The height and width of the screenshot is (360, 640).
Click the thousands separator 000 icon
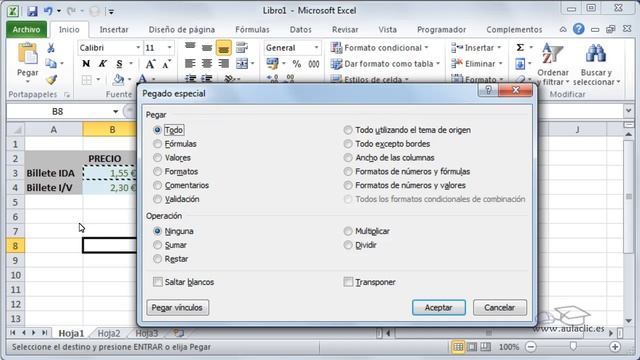[313, 64]
